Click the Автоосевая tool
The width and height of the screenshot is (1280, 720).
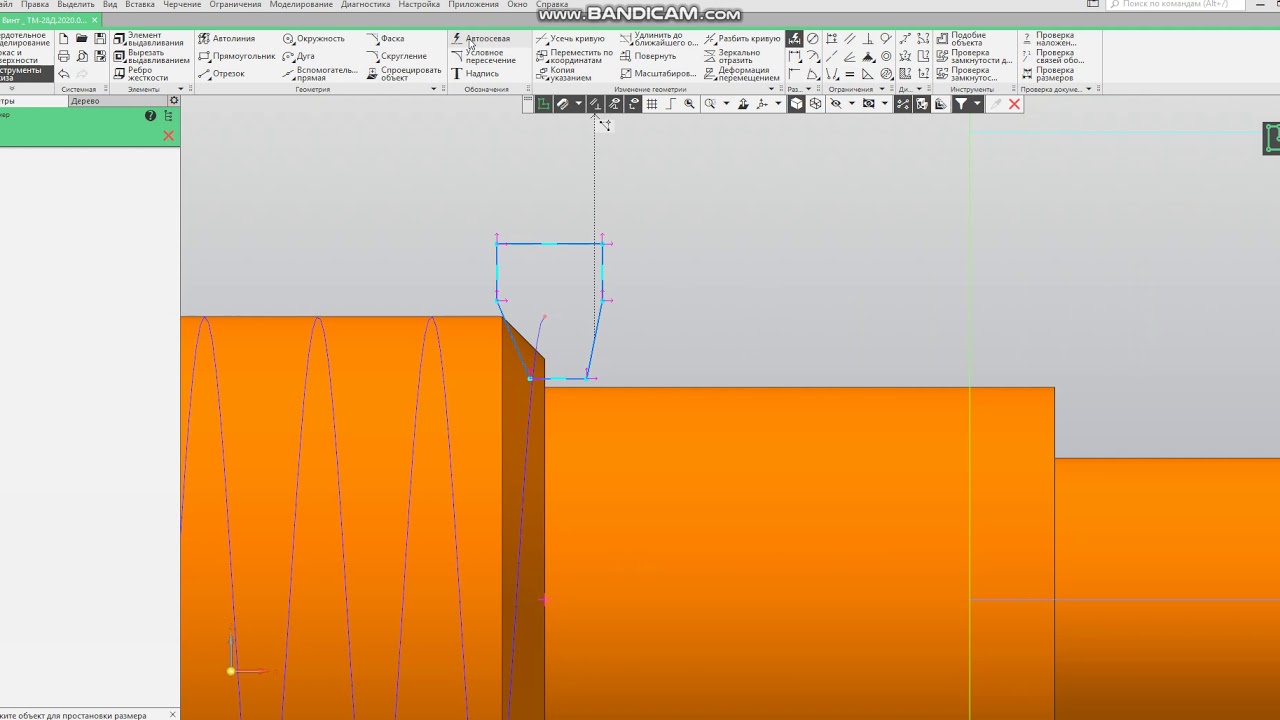pos(480,39)
